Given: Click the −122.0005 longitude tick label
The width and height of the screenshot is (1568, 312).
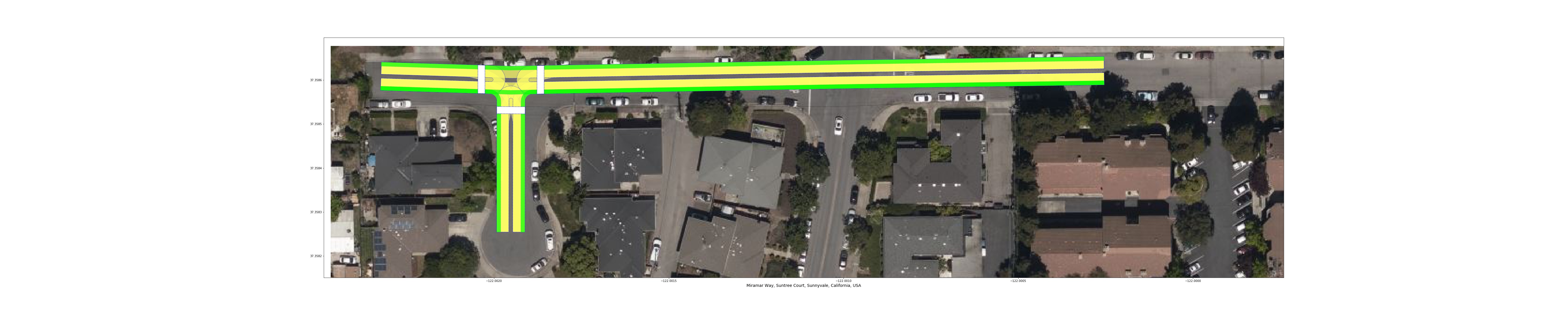Looking at the screenshot, I should tap(1018, 281).
